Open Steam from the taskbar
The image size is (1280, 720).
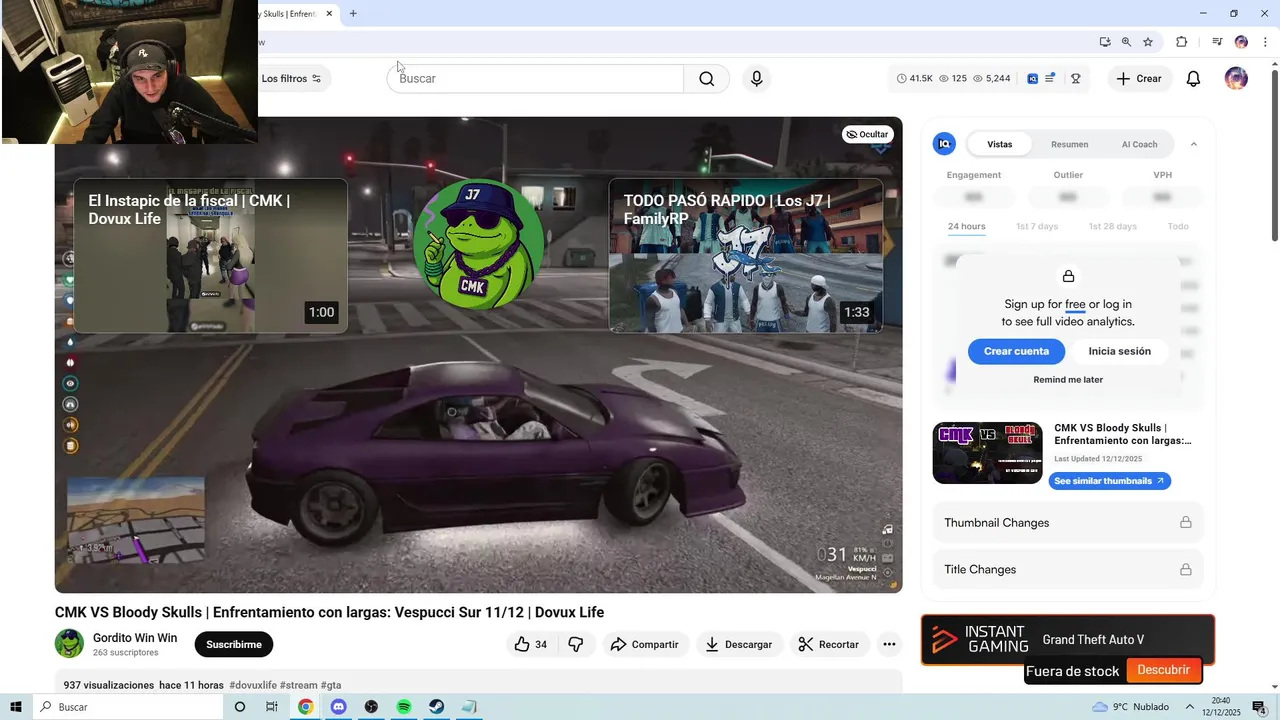point(437,707)
